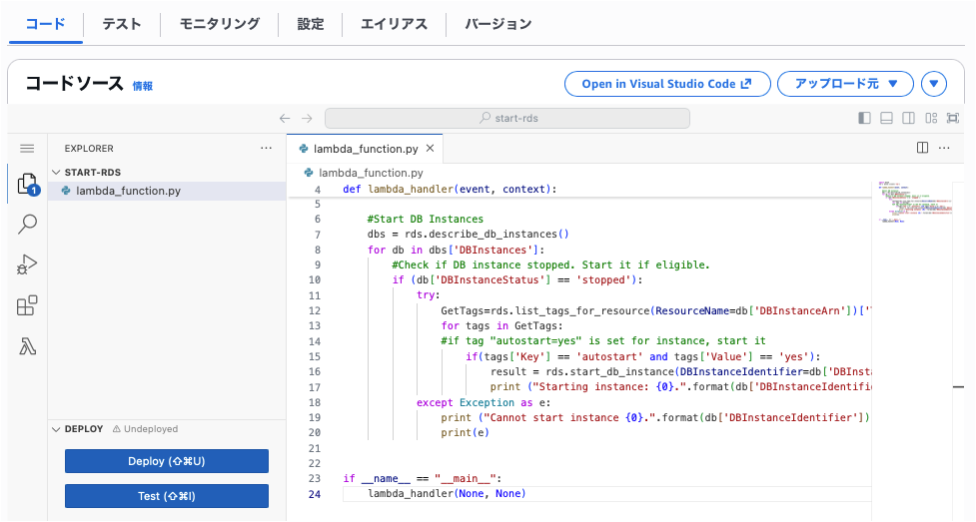This screenshot has width=976, height=522.
Task: Open Explorer views and more actions ellipsis
Action: click(x=266, y=148)
